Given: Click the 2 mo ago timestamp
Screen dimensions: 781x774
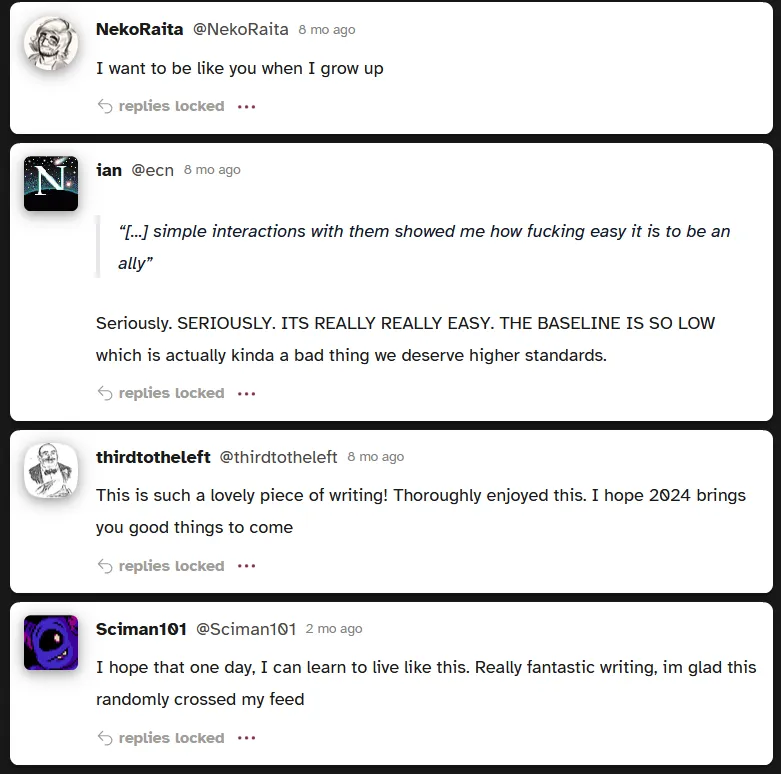Looking at the screenshot, I should (x=334, y=629).
